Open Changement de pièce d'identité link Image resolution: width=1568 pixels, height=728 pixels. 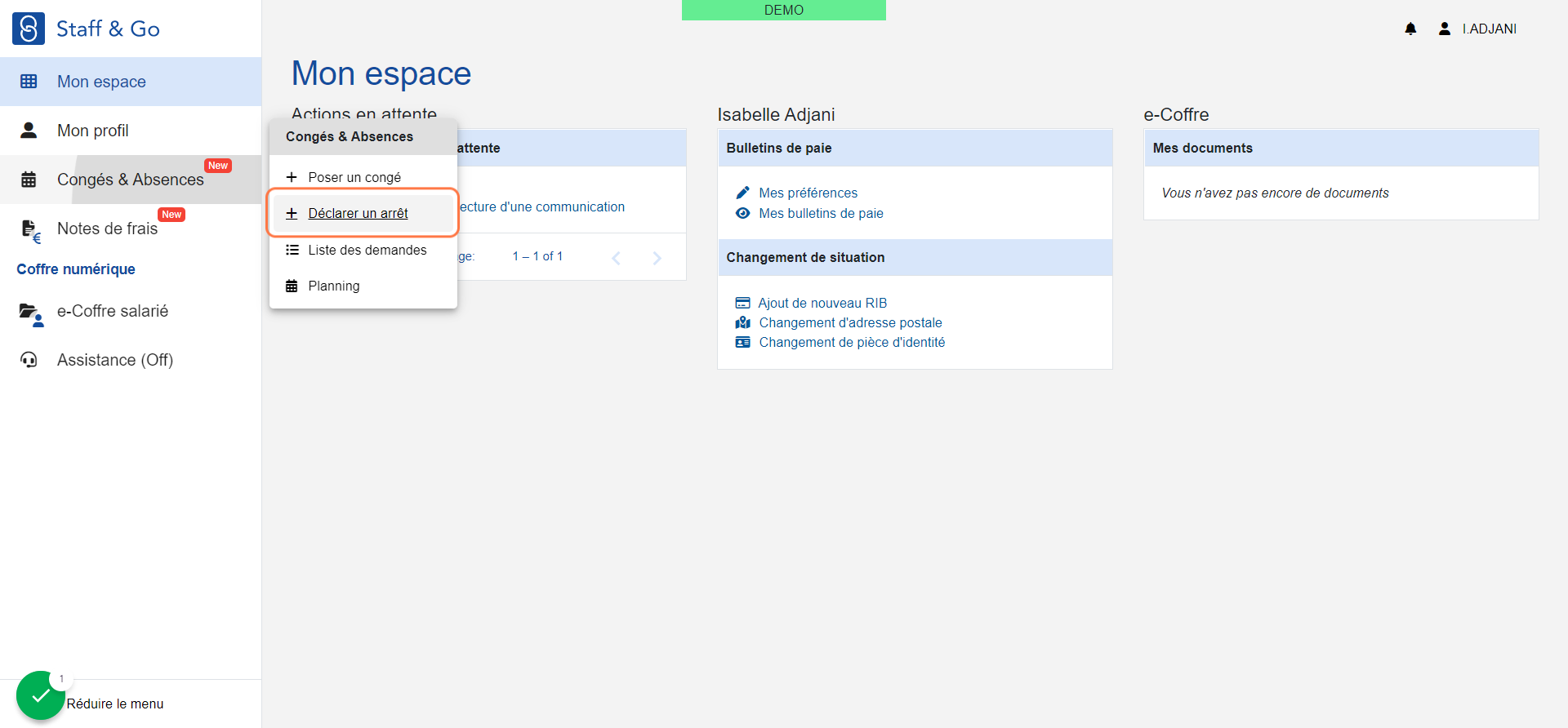(x=853, y=342)
